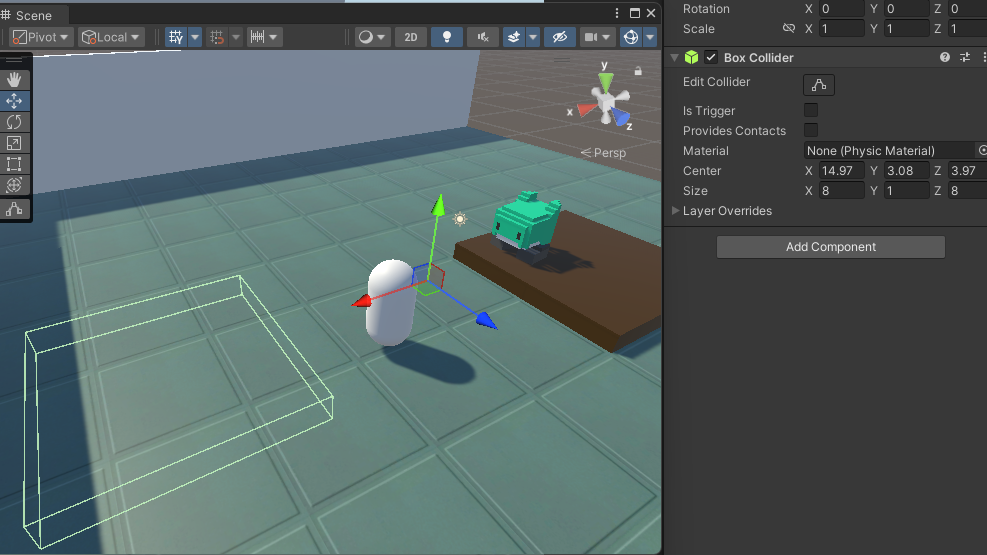Image resolution: width=987 pixels, height=555 pixels.
Task: Open Box Collider help reference icon
Action: coord(945,57)
